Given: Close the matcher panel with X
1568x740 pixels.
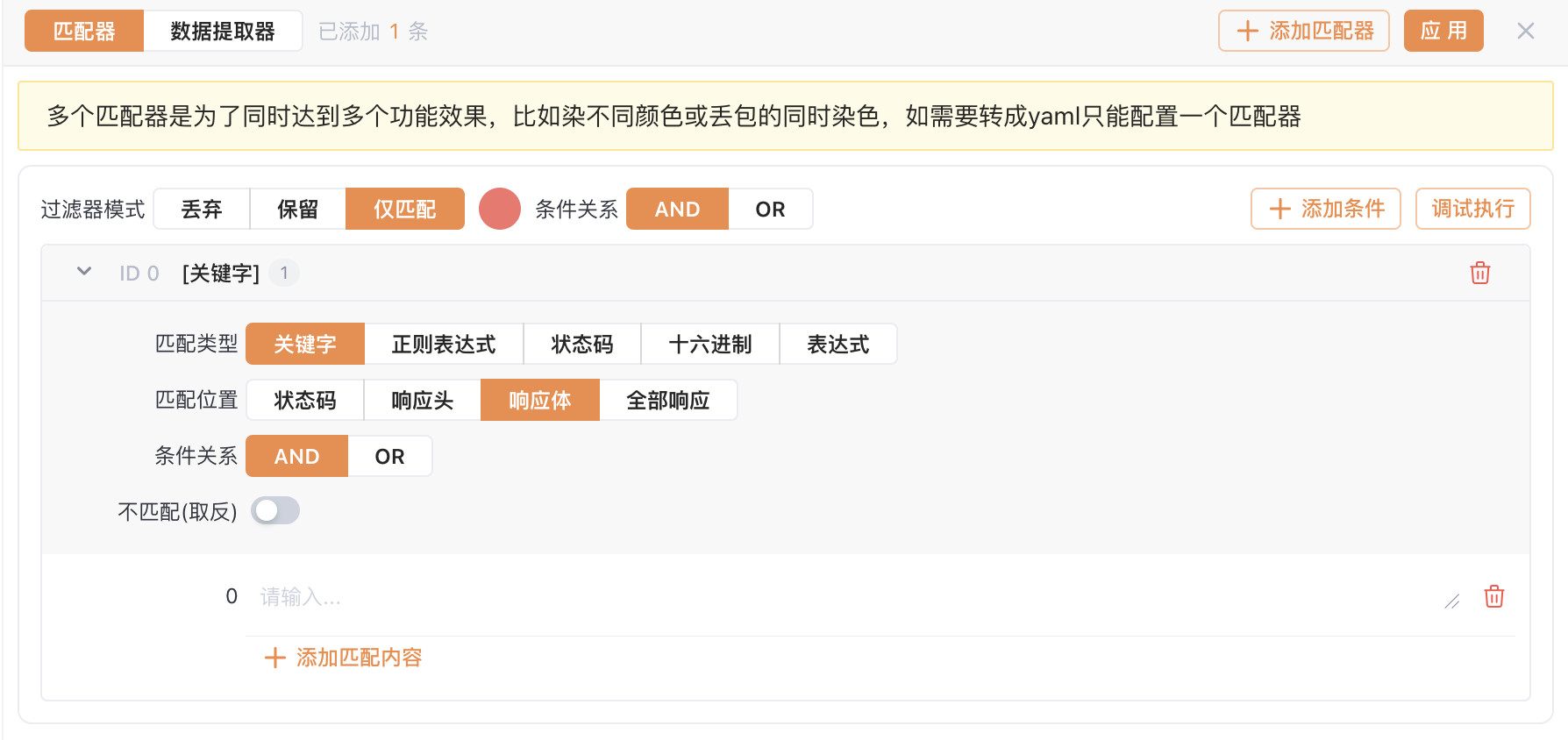Looking at the screenshot, I should [x=1525, y=32].
